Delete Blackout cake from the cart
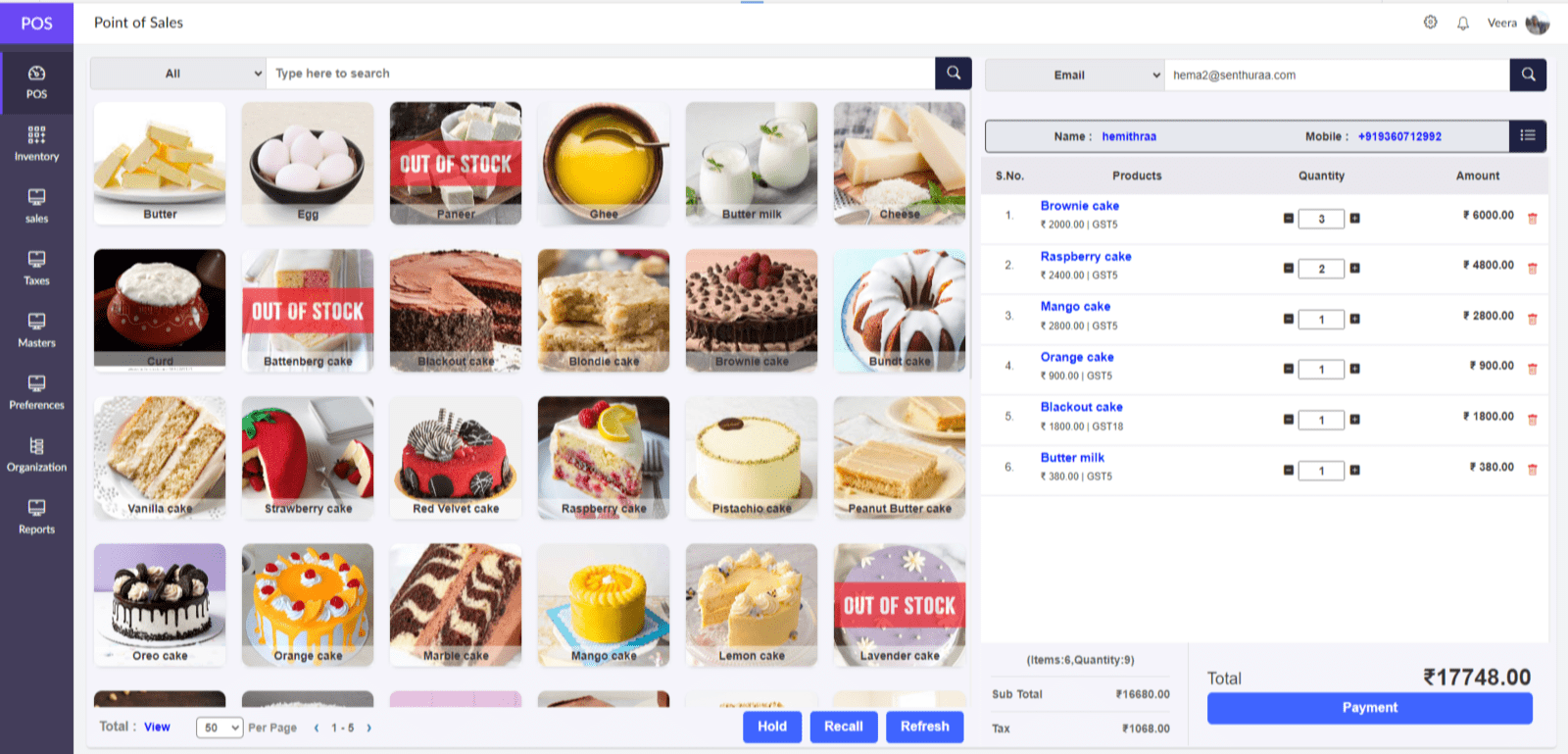 pos(1533,420)
